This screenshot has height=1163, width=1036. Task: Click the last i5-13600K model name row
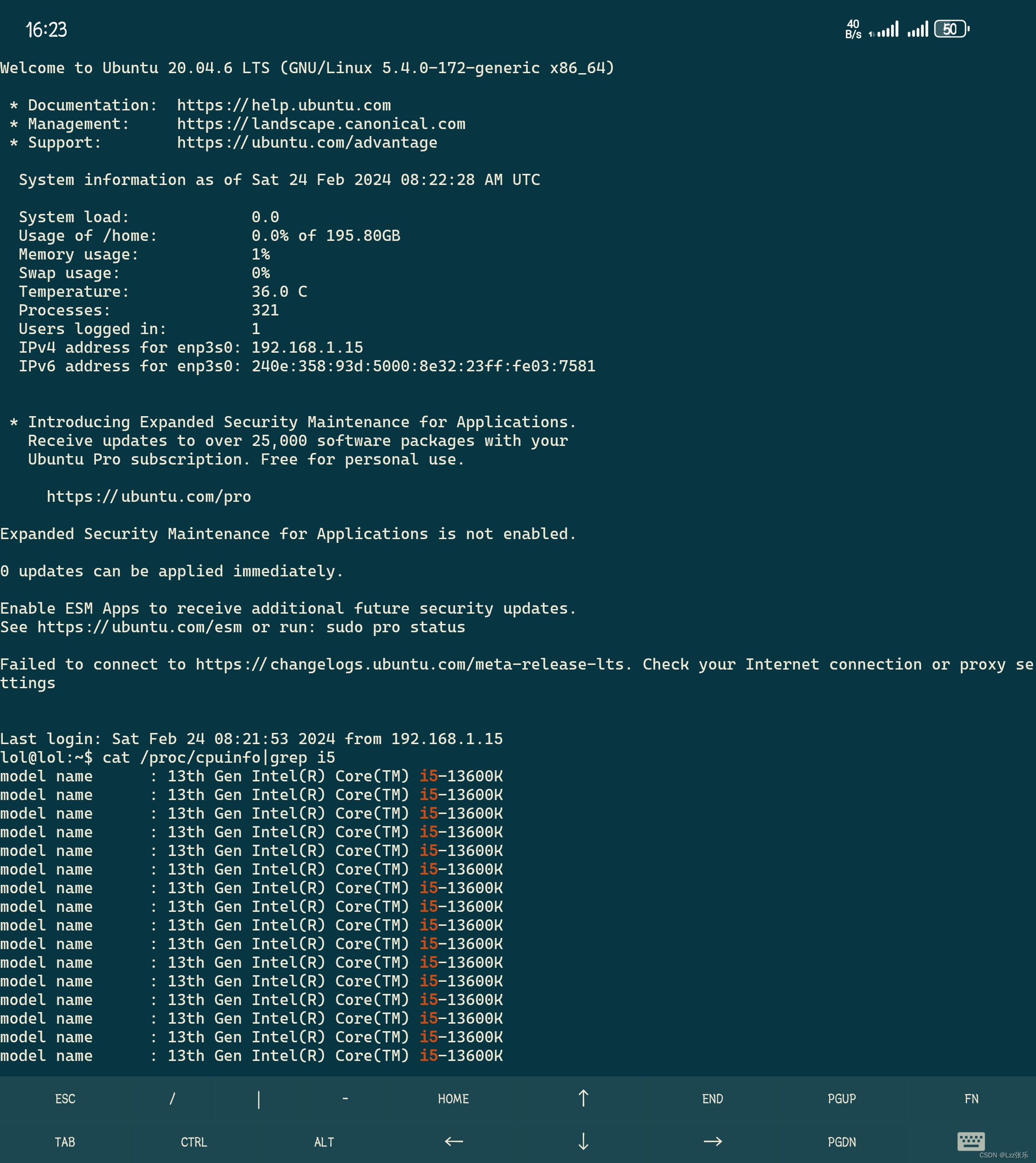coord(251,1056)
